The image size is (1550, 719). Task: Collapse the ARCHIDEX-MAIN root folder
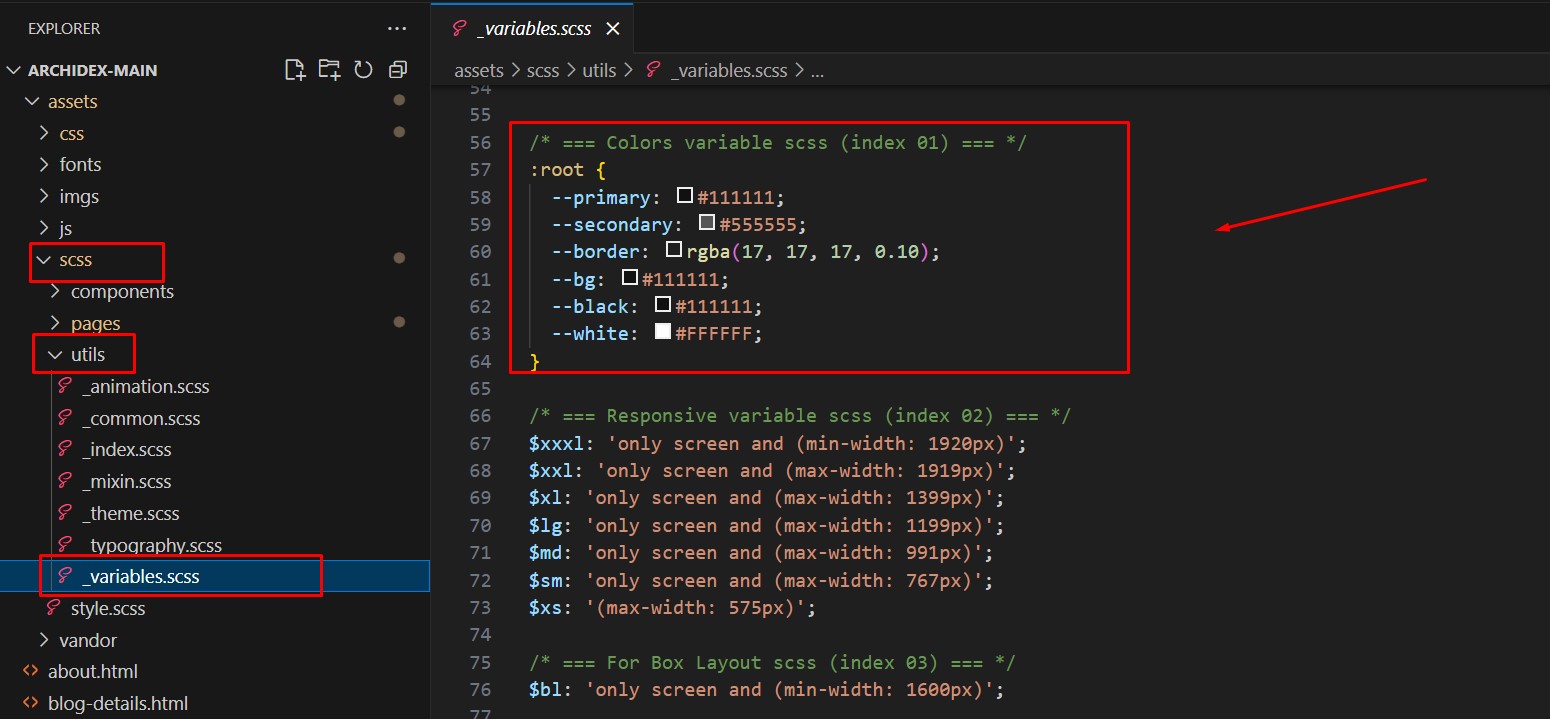click(x=14, y=70)
